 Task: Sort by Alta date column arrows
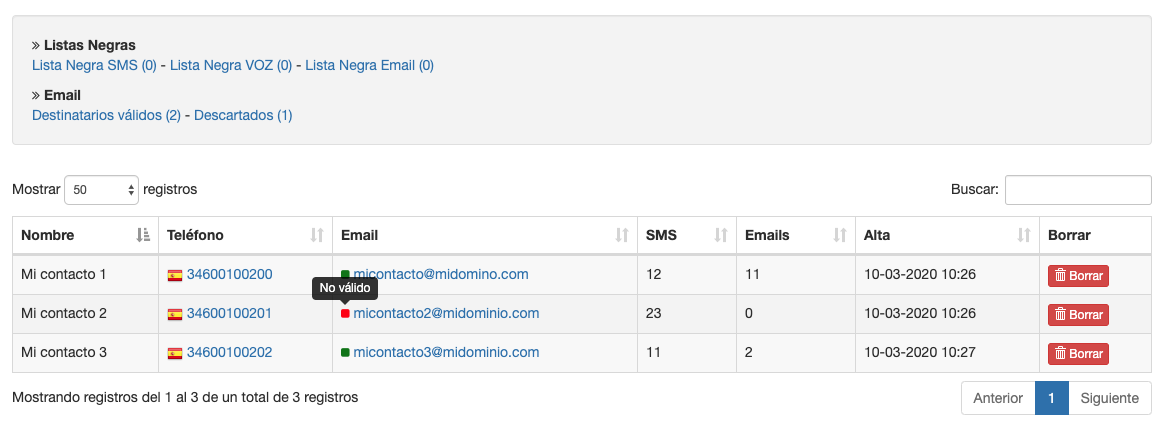(1023, 235)
